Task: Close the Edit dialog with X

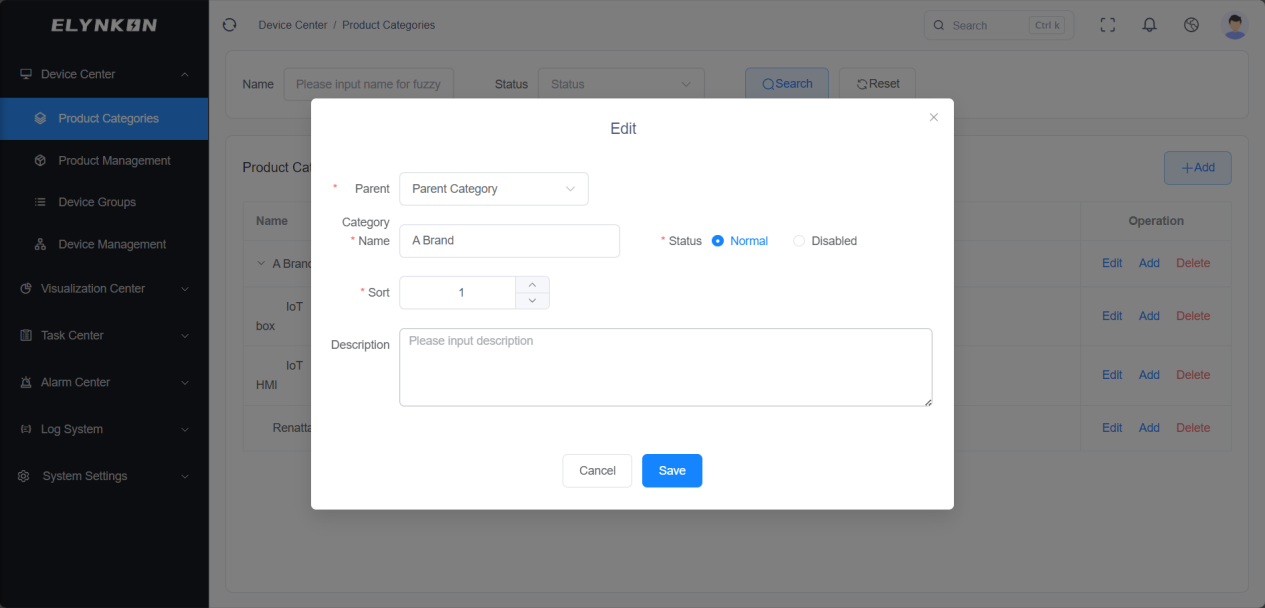Action: pos(933,117)
